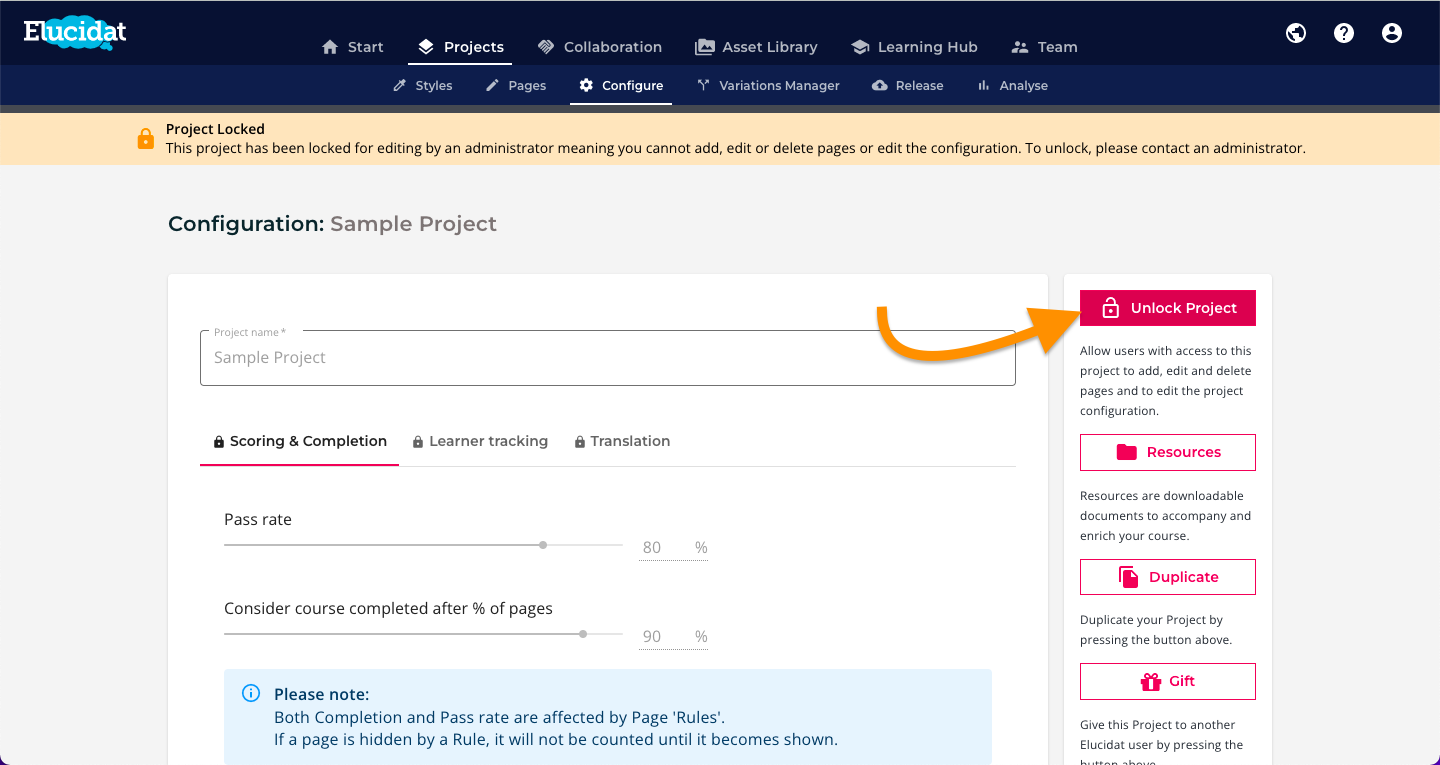
Task: Go to the Analyse section
Action: click(1013, 86)
